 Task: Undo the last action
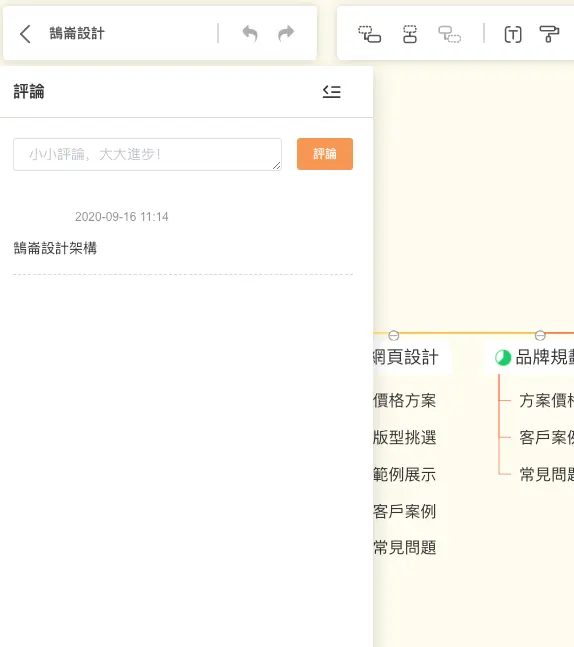(250, 33)
